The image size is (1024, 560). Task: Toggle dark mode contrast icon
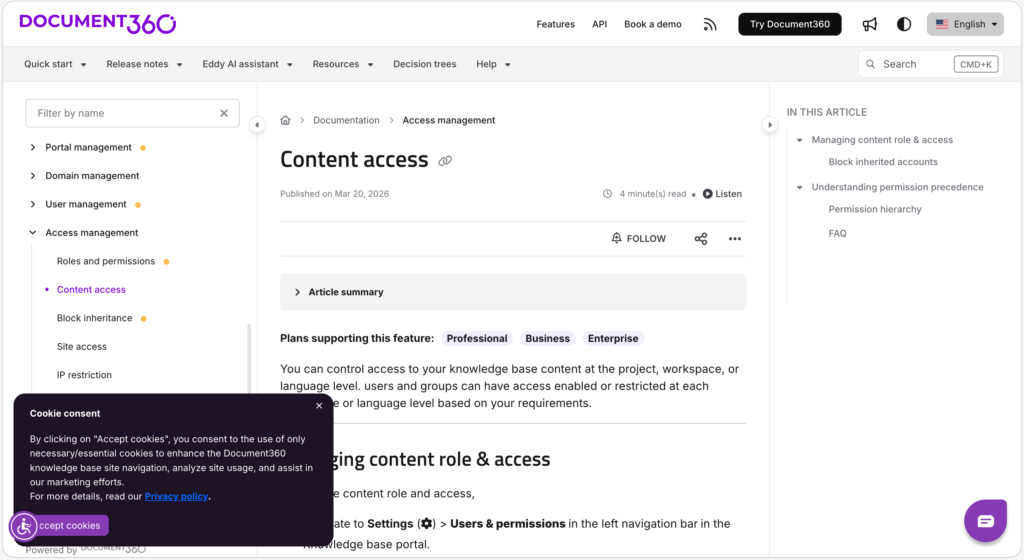(904, 24)
